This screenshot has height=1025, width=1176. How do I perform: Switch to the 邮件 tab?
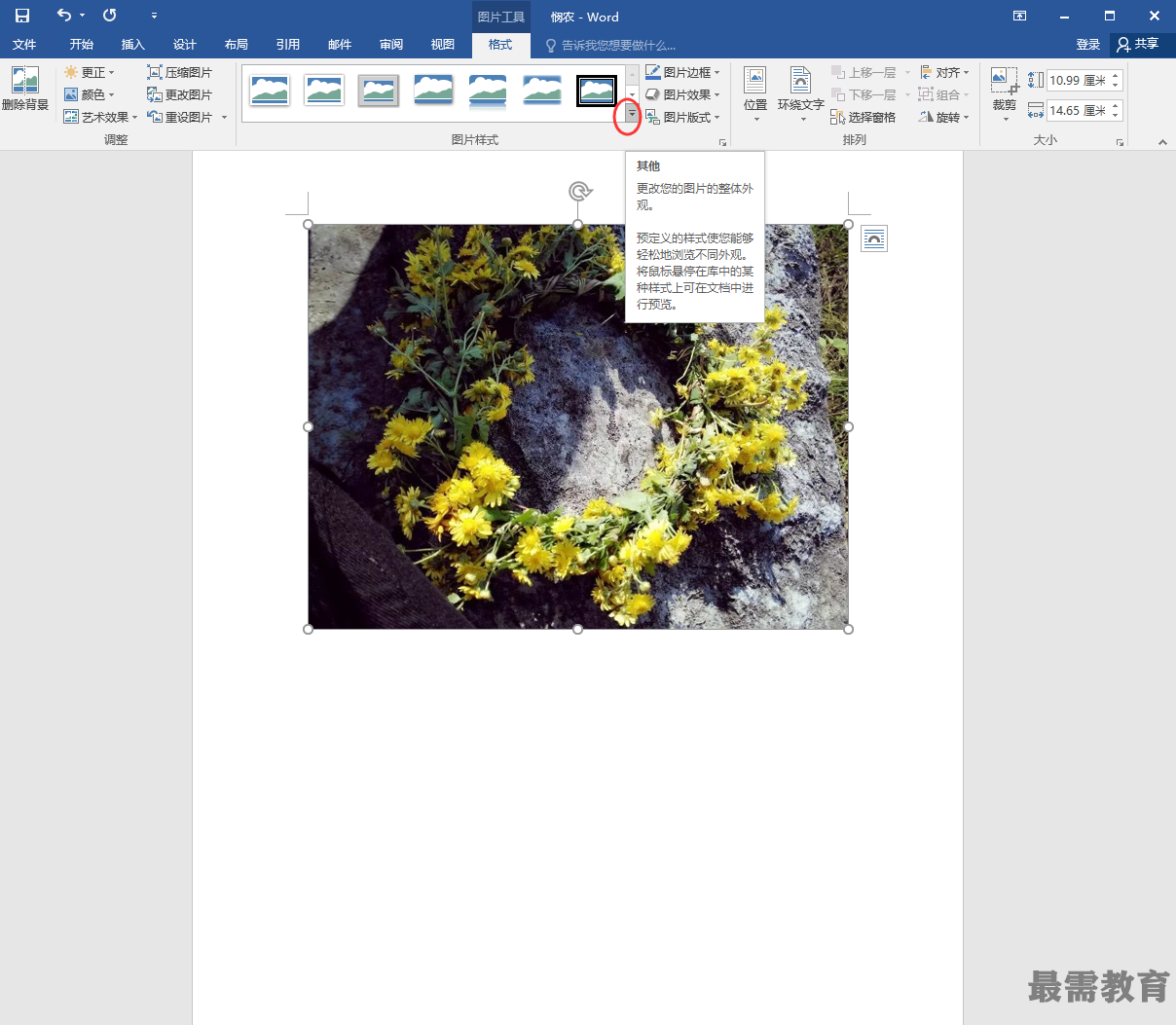tap(340, 45)
